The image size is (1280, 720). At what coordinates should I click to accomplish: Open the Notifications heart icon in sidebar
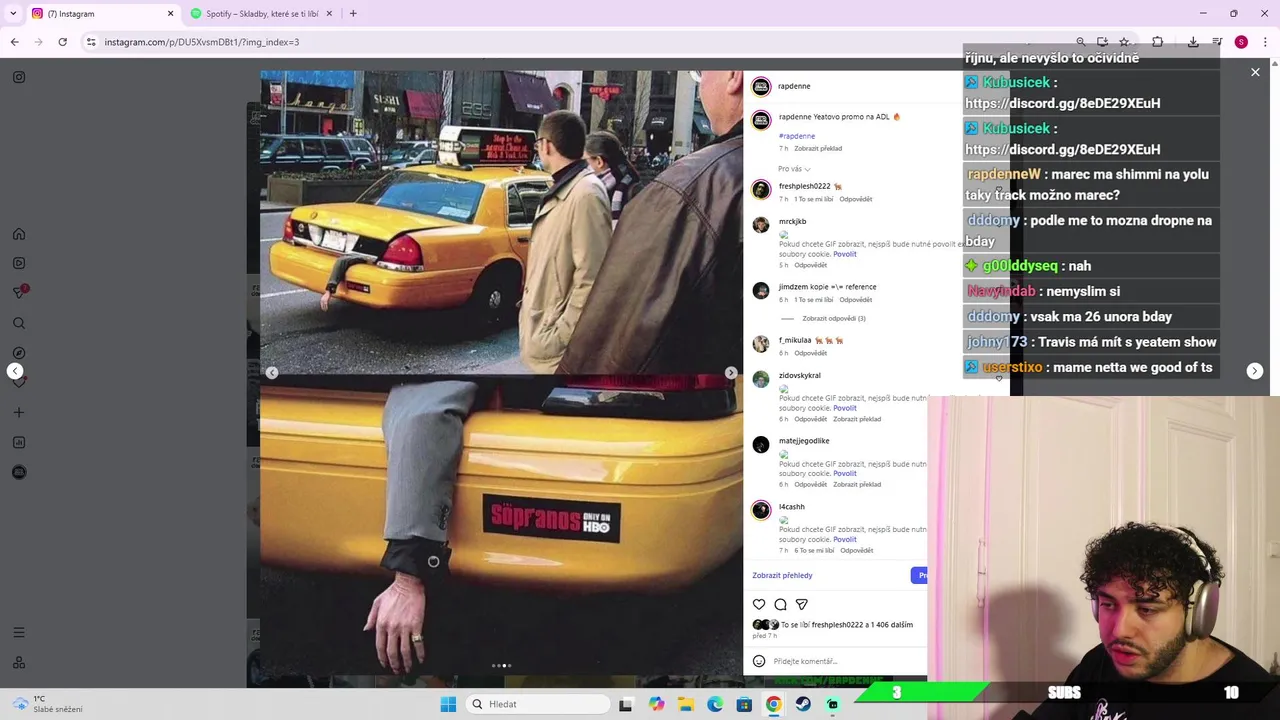19,383
